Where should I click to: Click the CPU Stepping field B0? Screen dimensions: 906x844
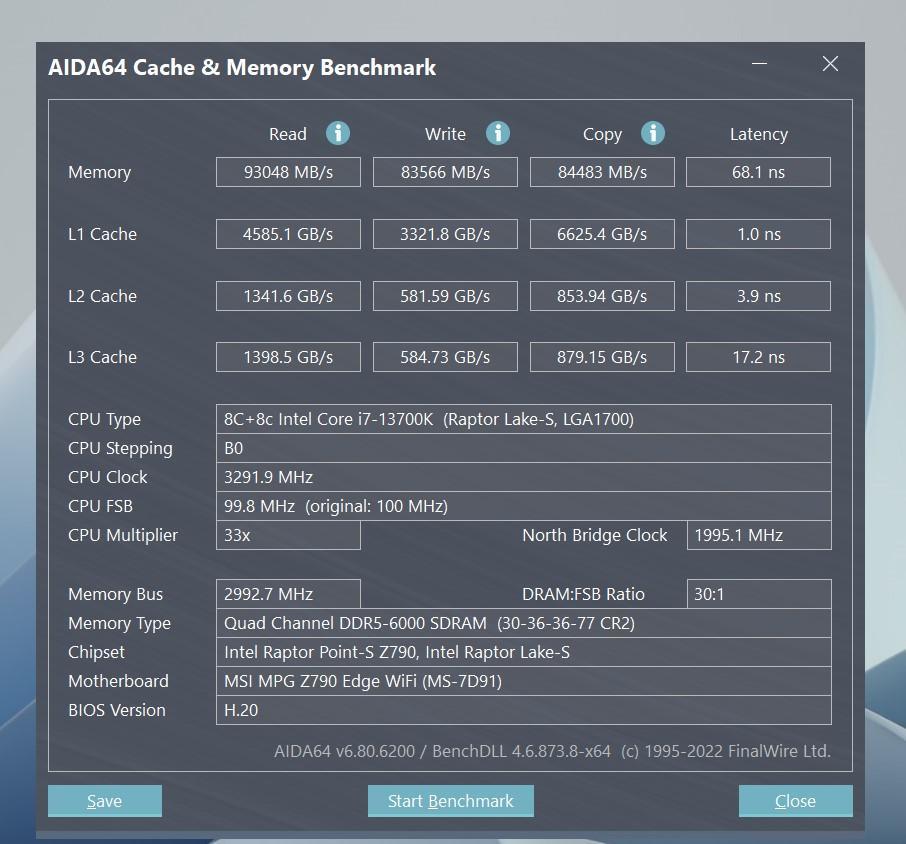(x=524, y=448)
